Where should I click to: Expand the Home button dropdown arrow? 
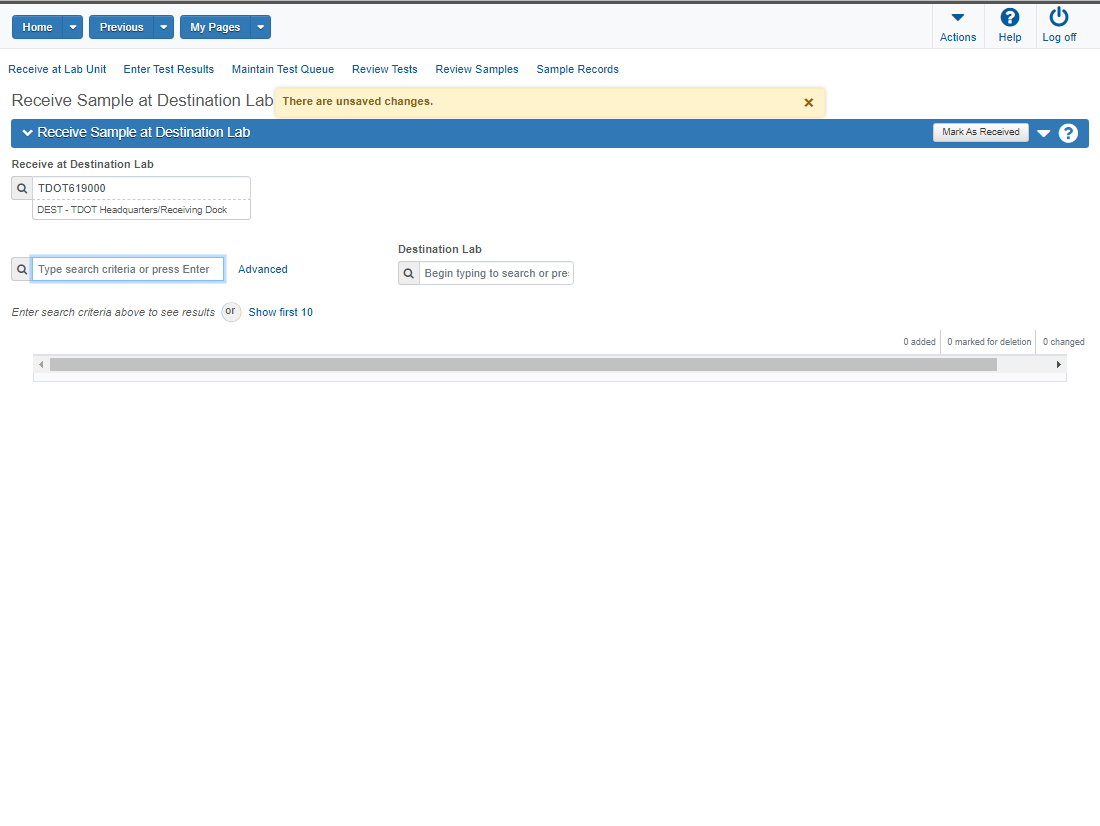[x=73, y=27]
